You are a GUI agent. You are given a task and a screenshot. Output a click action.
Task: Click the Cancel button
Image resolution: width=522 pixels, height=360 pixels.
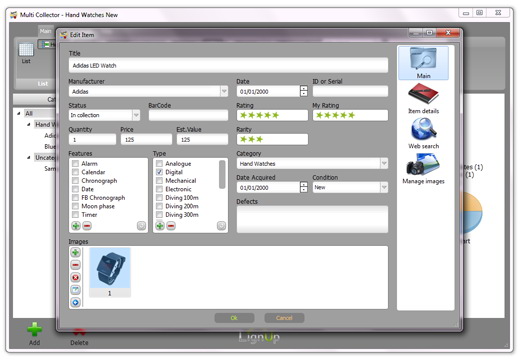284,318
